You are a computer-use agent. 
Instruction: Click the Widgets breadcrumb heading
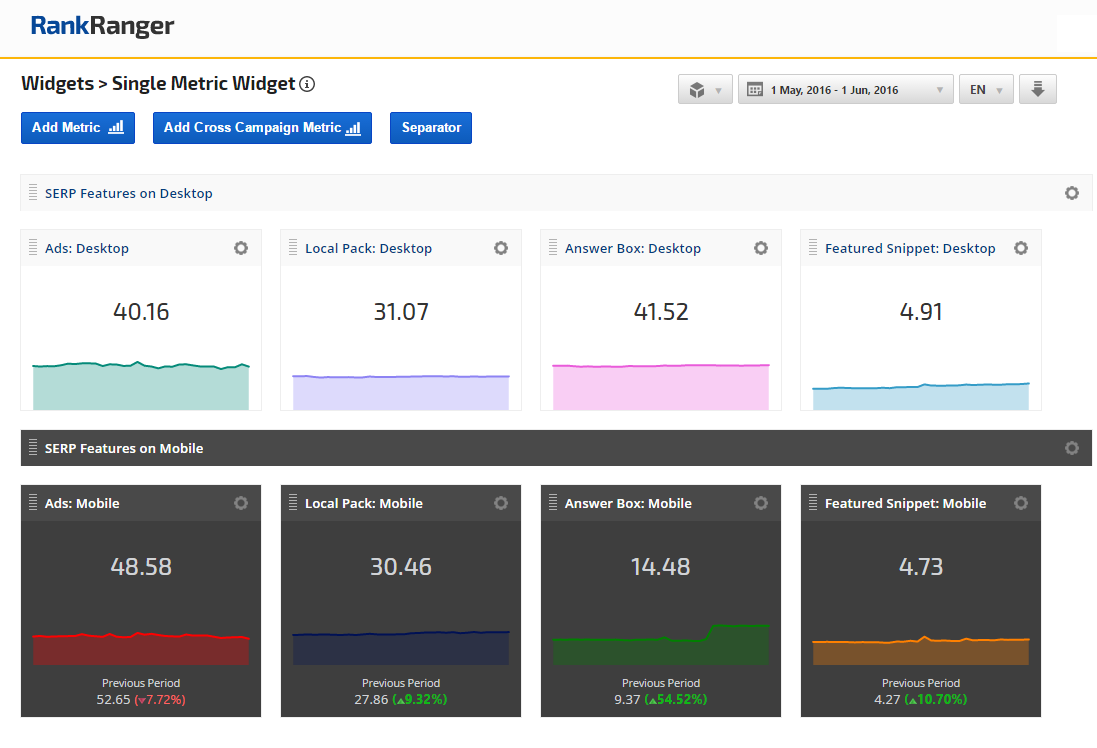click(57, 84)
